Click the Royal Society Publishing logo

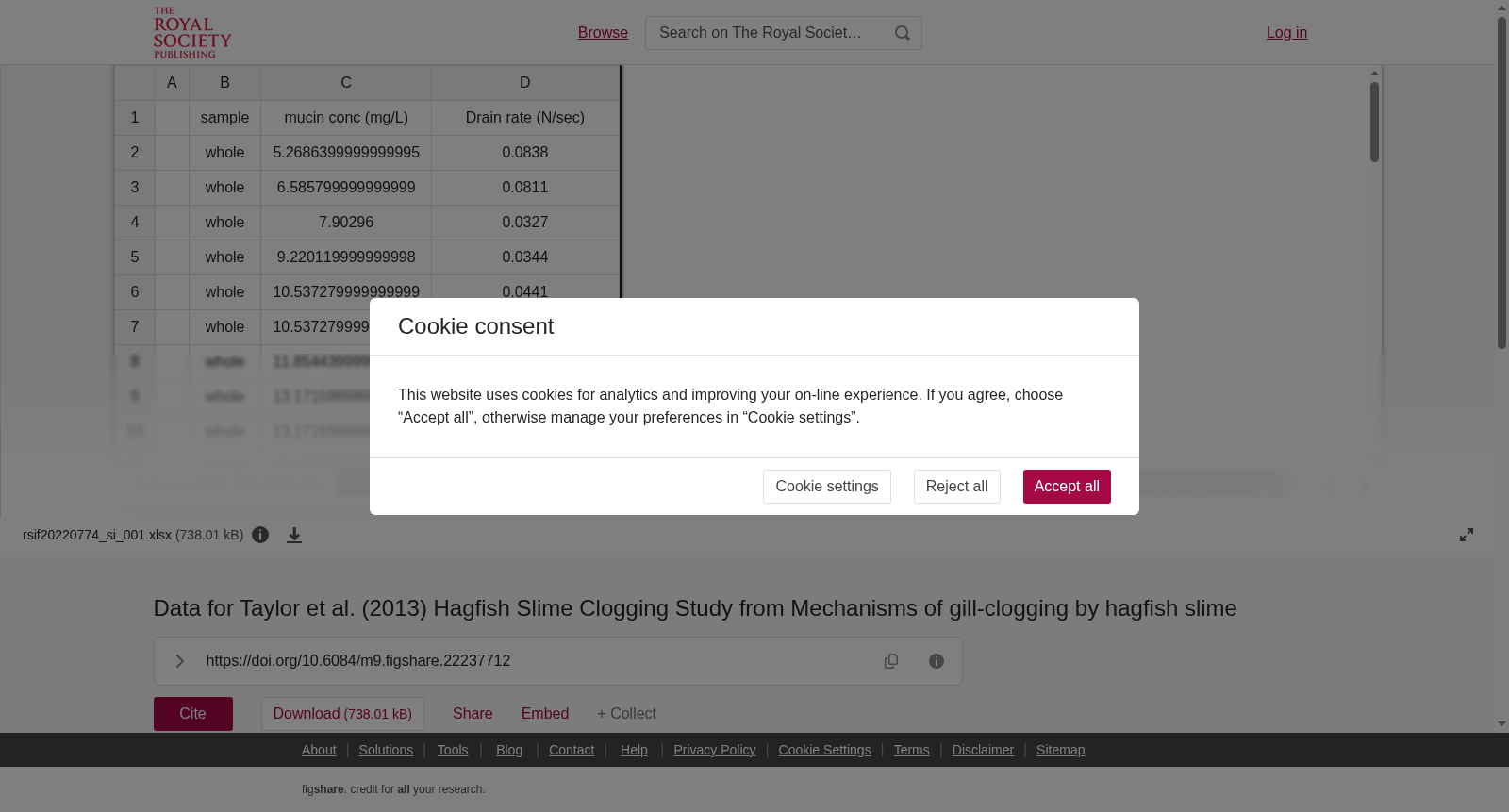point(192,33)
